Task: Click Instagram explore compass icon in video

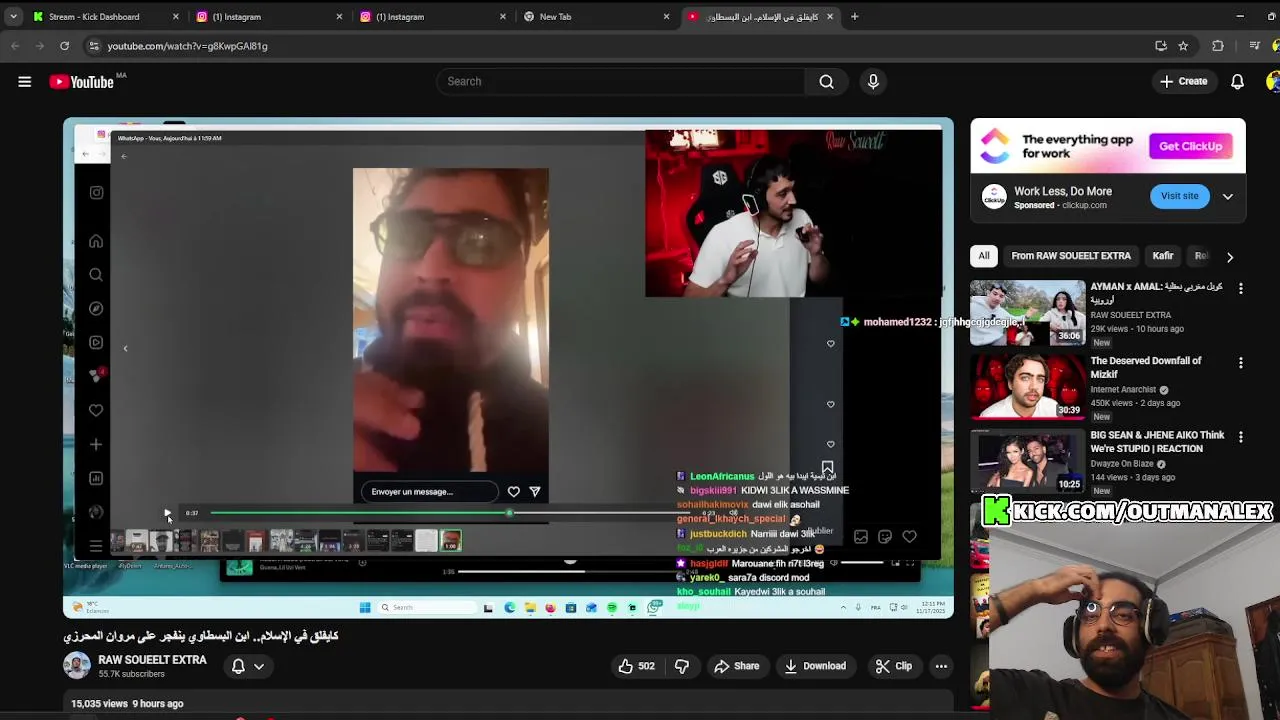Action: (x=96, y=309)
